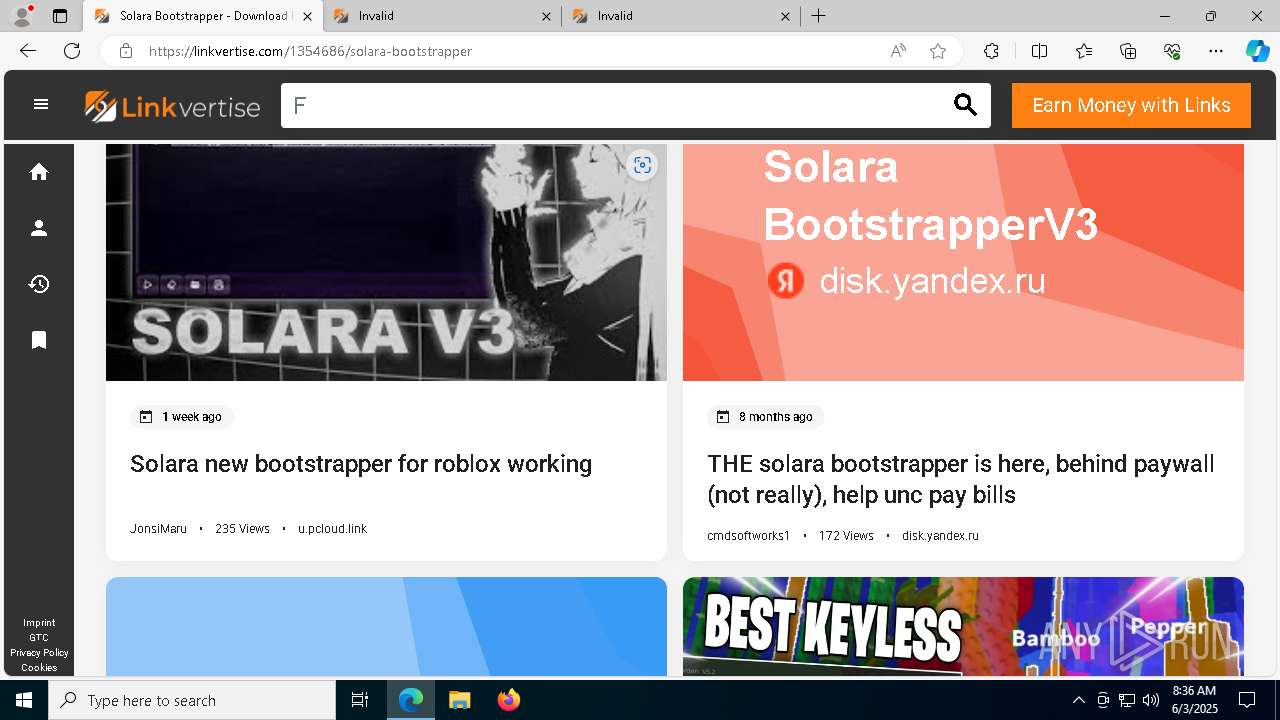Click '235 Views' text
Image resolution: width=1280 pixels, height=720 pixels.
tap(242, 529)
